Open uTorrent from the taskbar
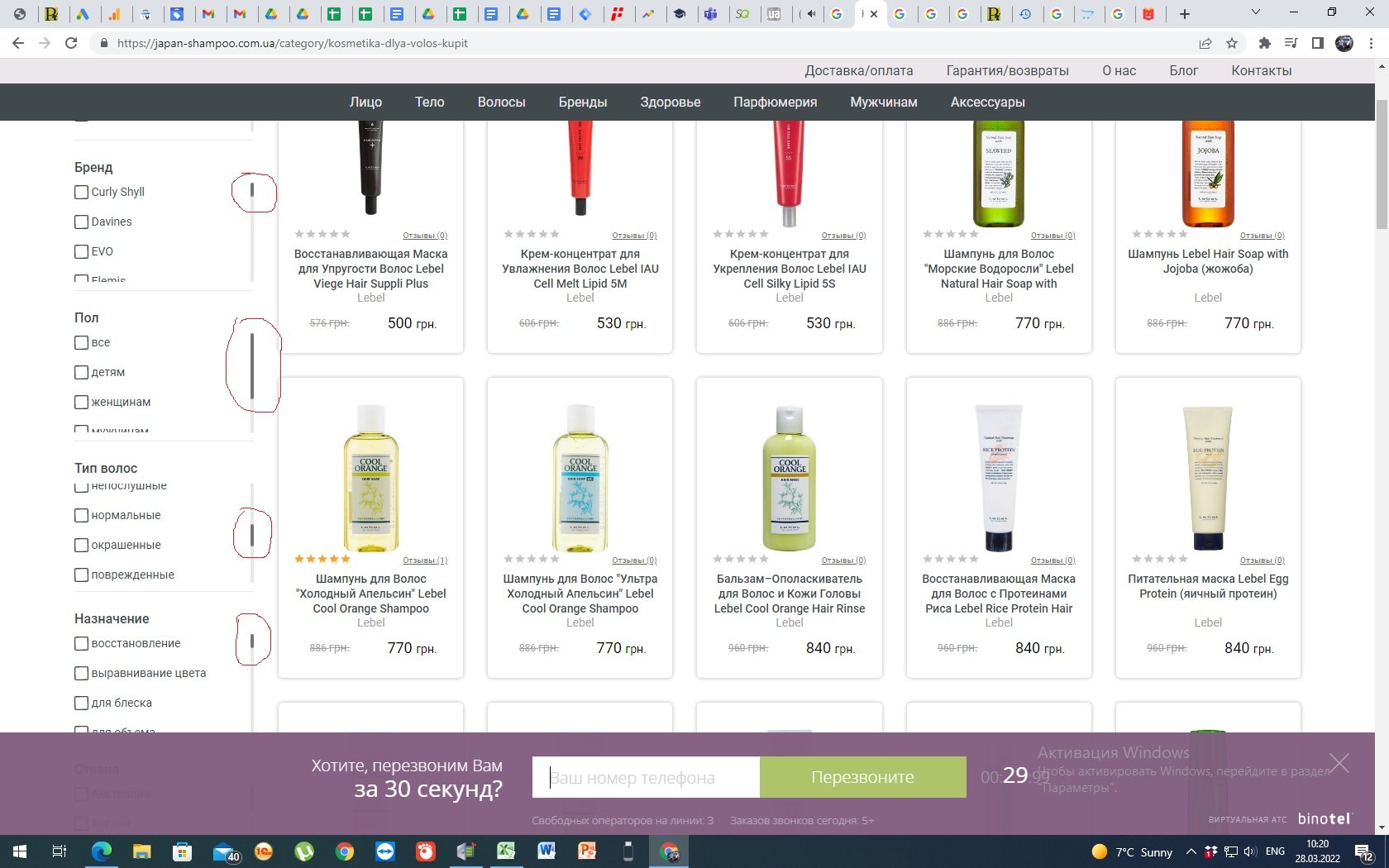Image resolution: width=1389 pixels, height=868 pixels. [x=304, y=851]
